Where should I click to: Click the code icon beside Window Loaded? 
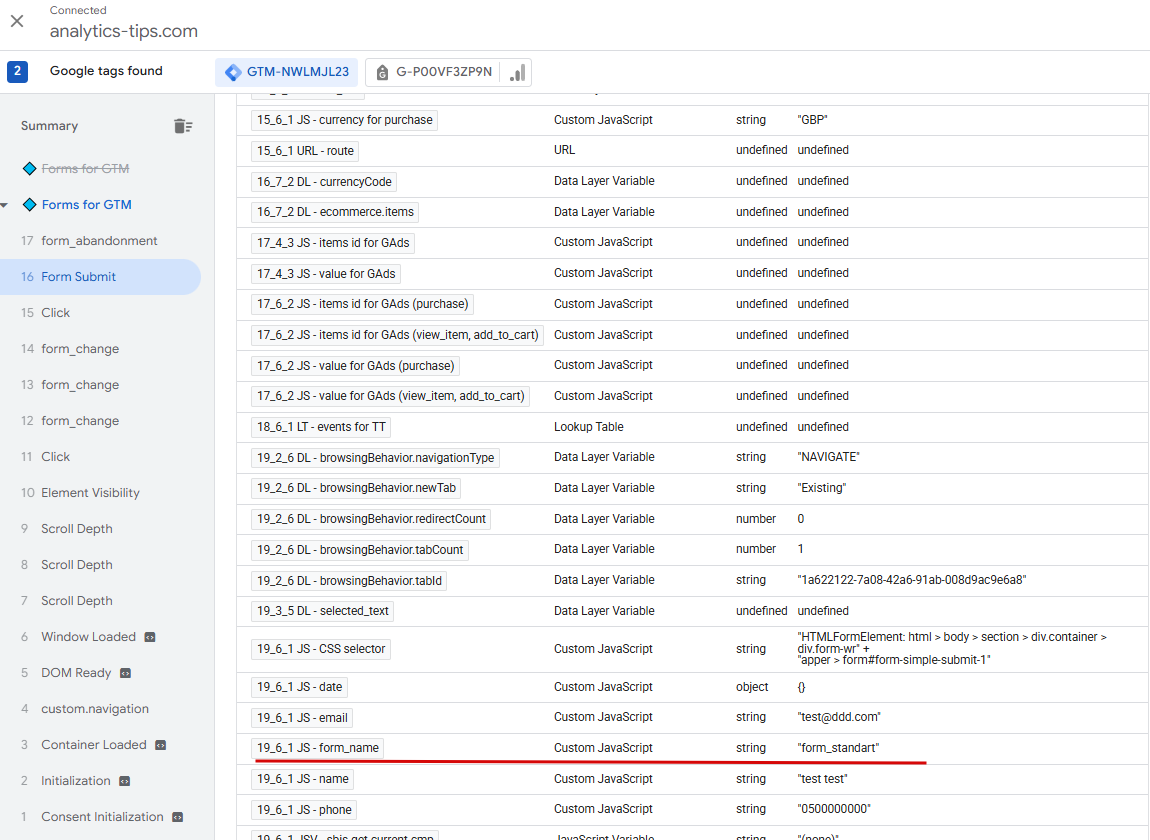[150, 637]
